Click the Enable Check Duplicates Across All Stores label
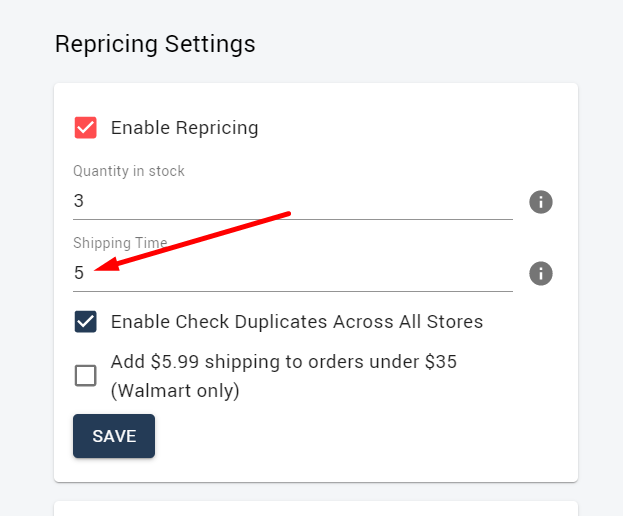Image resolution: width=623 pixels, height=516 pixels. [x=297, y=322]
